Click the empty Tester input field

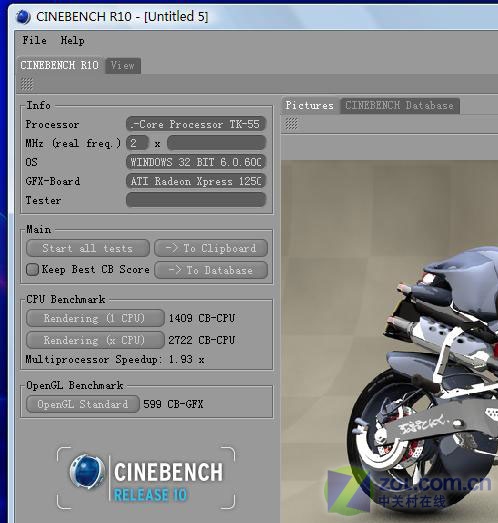pyautogui.click(x=196, y=200)
